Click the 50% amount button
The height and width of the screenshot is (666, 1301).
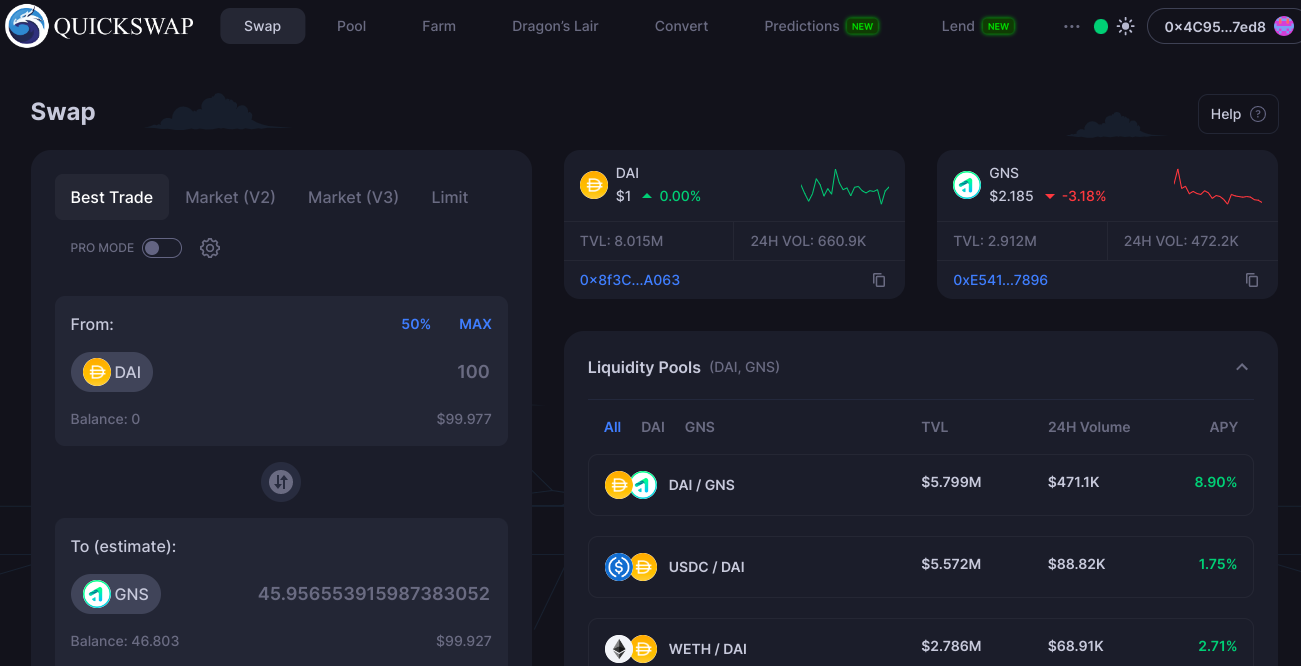416,324
